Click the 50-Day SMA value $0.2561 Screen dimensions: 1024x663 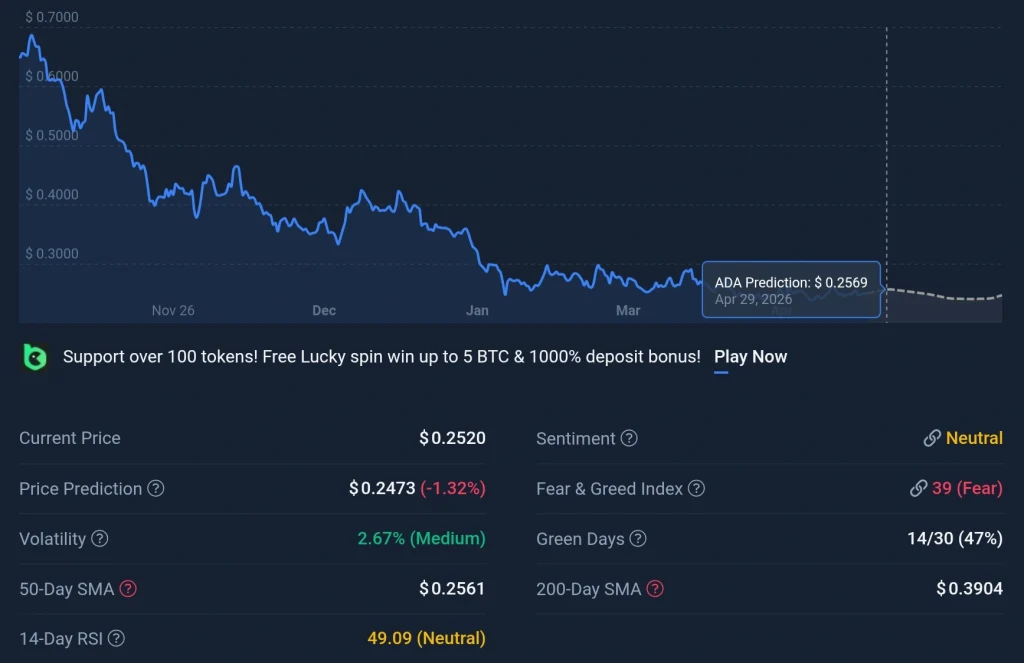click(453, 589)
